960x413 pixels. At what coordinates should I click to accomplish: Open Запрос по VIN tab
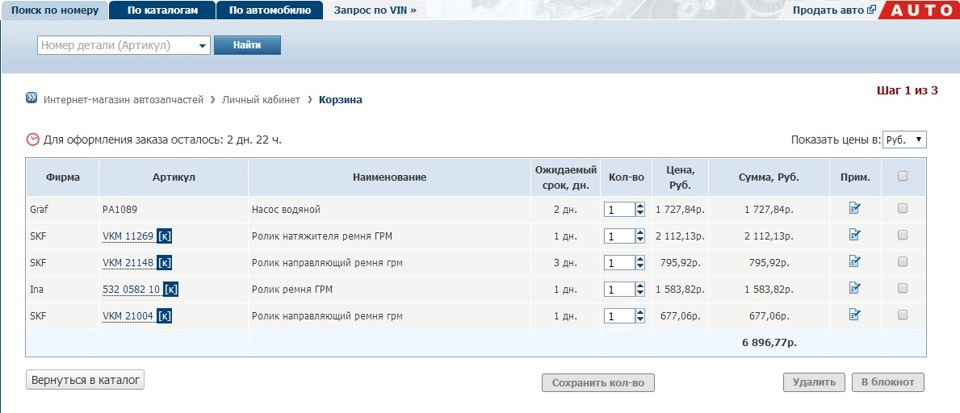click(375, 10)
